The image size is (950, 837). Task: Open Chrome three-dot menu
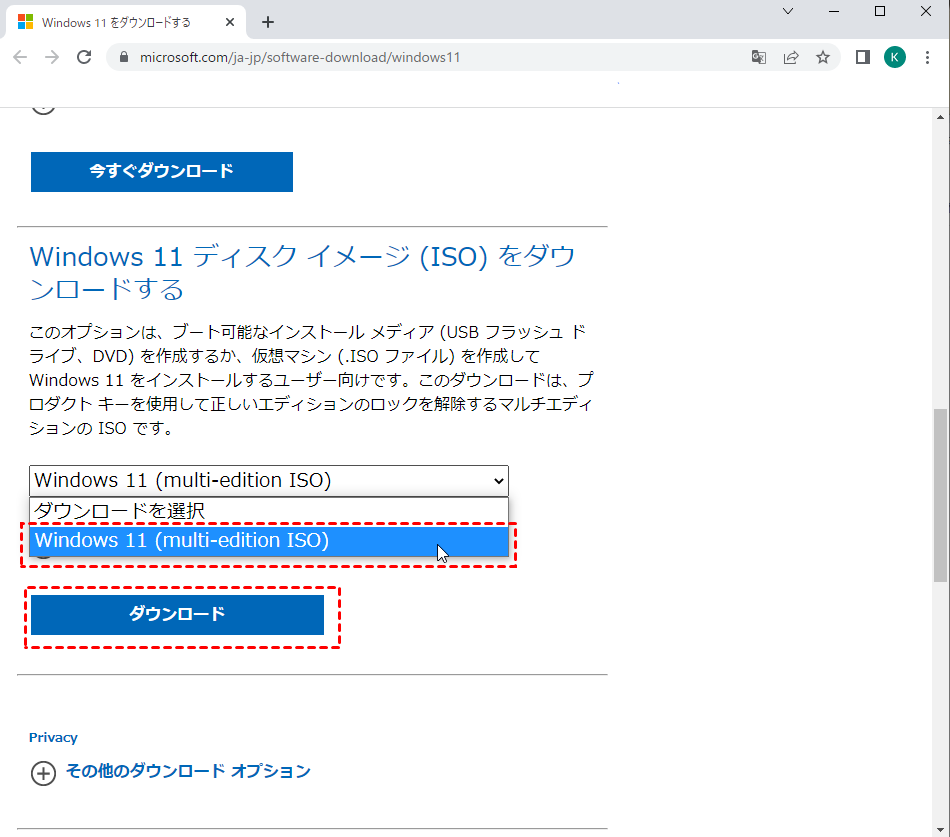(x=928, y=58)
